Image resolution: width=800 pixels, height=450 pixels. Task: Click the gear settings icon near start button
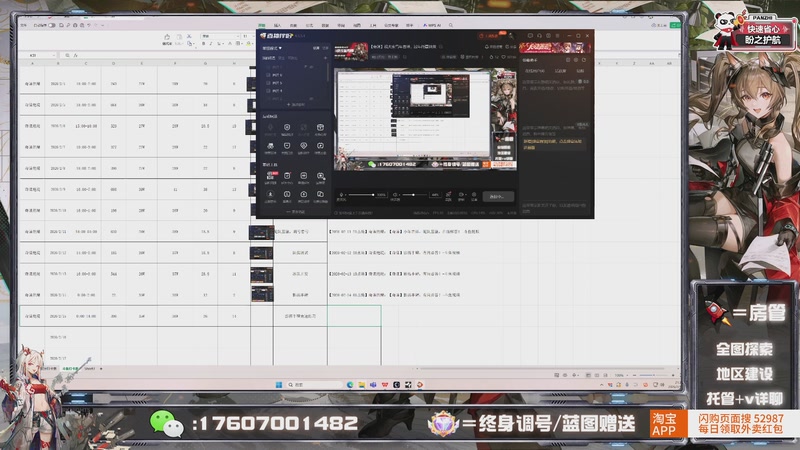pyautogui.click(x=474, y=194)
